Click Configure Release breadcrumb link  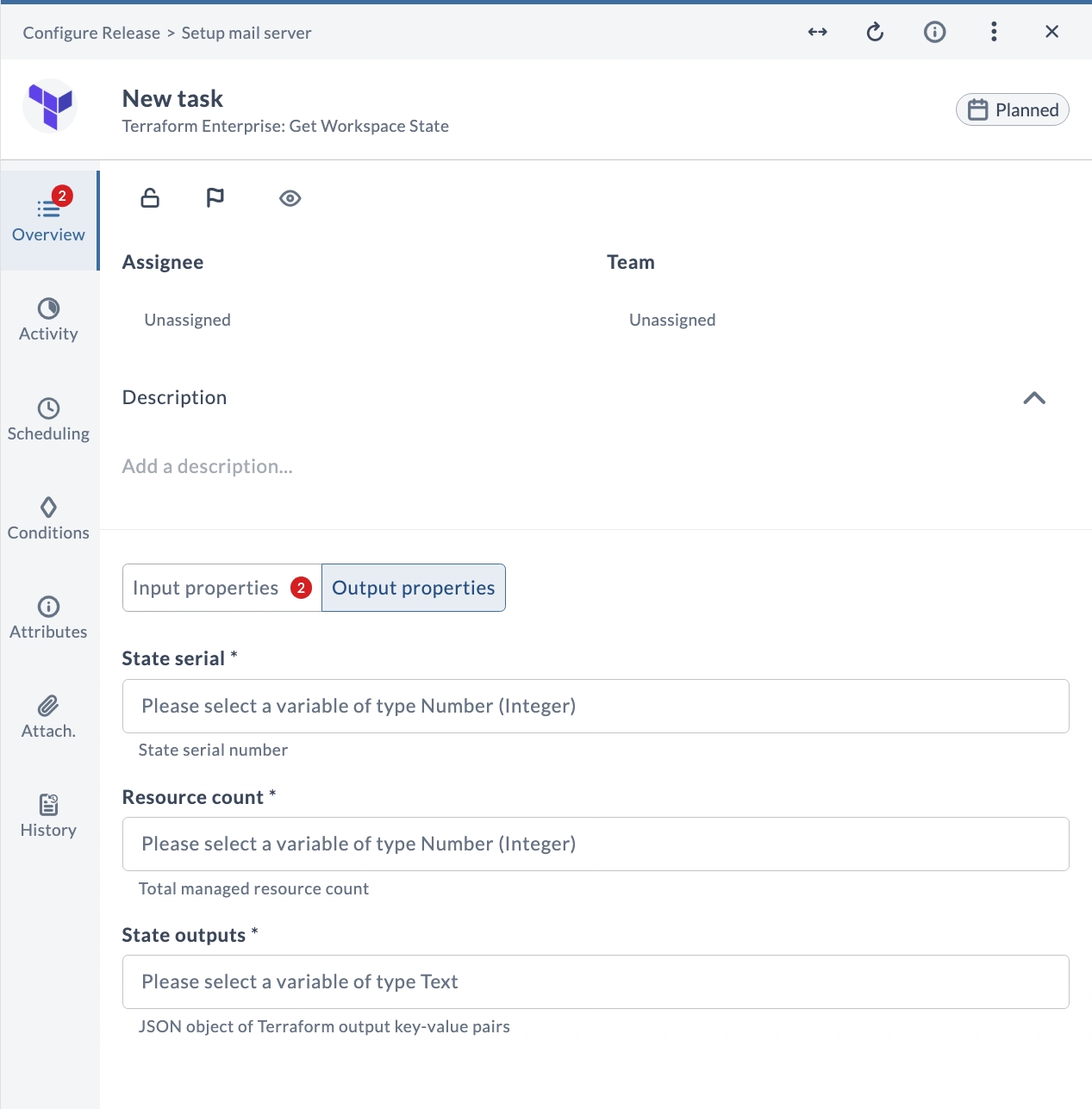tap(91, 33)
